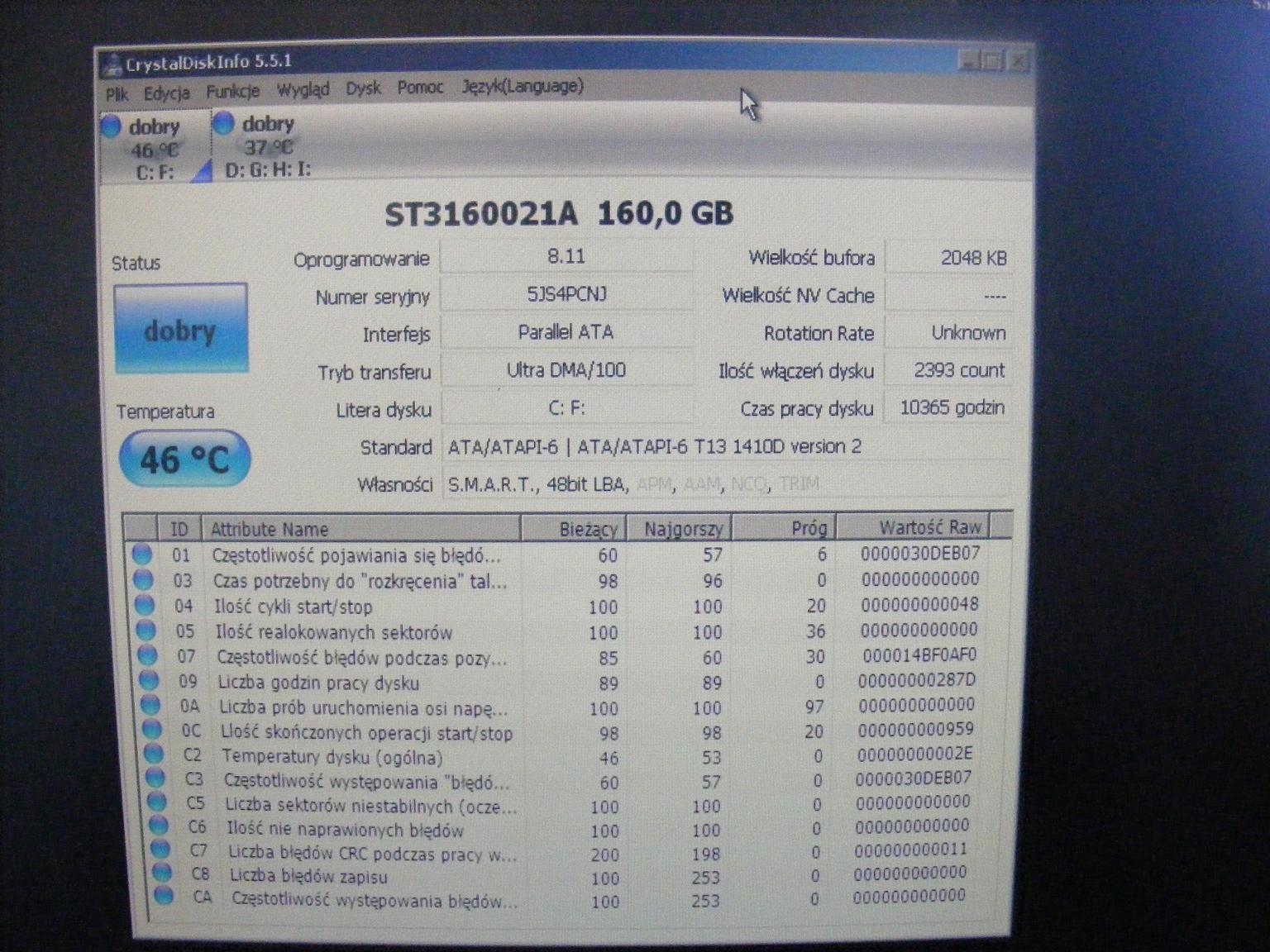The height and width of the screenshot is (952, 1270).
Task: Click the serial number field 5JS4PCNJ
Action: point(566,294)
